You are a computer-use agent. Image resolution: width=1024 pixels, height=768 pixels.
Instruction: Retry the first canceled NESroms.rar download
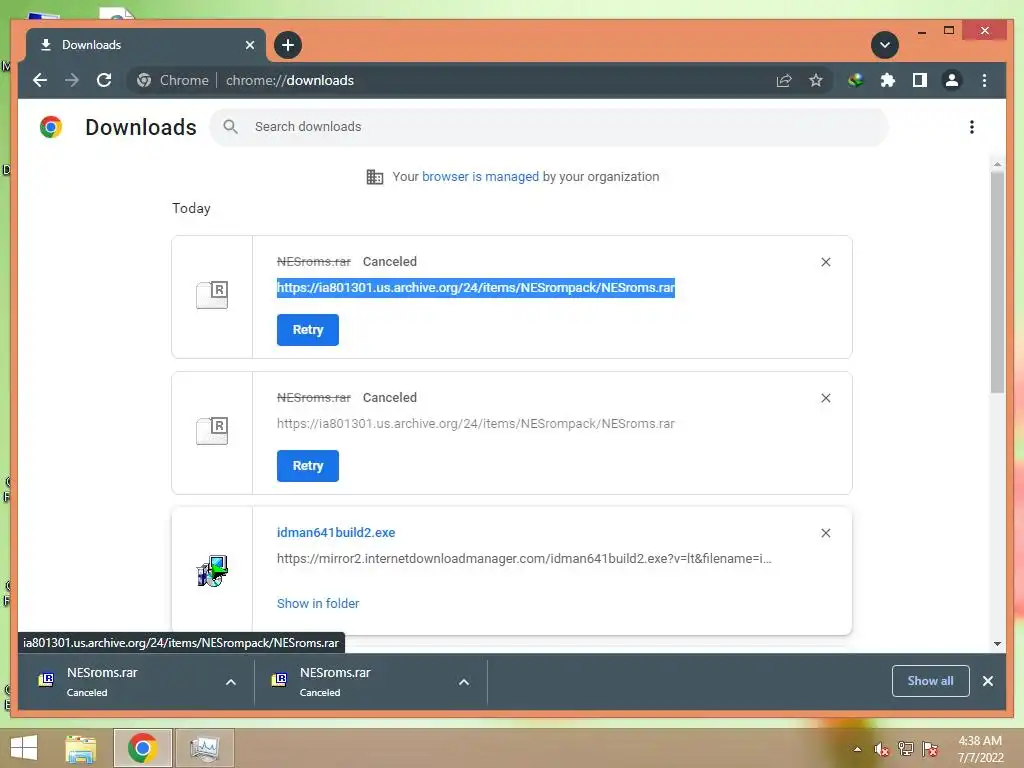(x=308, y=330)
